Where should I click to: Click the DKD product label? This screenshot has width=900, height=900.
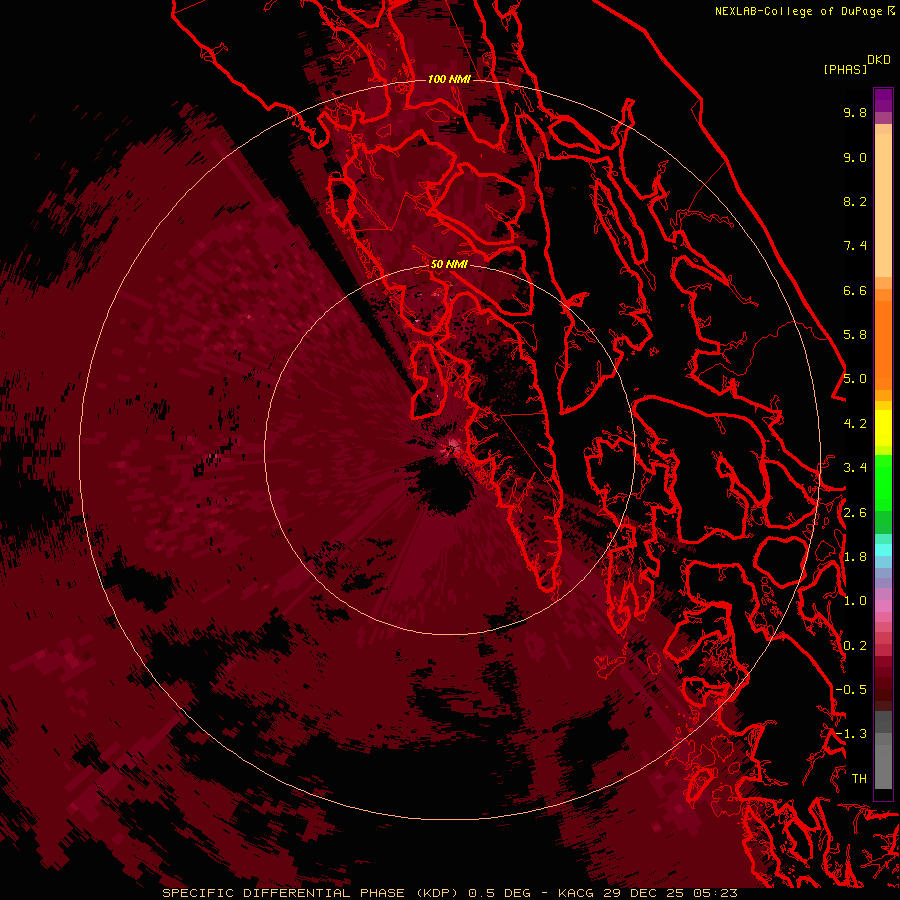pos(879,60)
